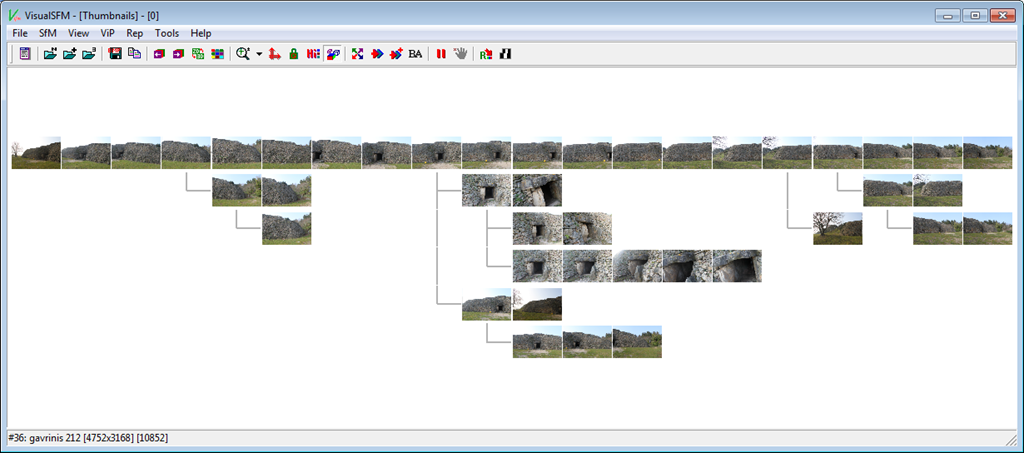Open the SfM menu
Viewport: 1024px width, 453px height.
48,33
